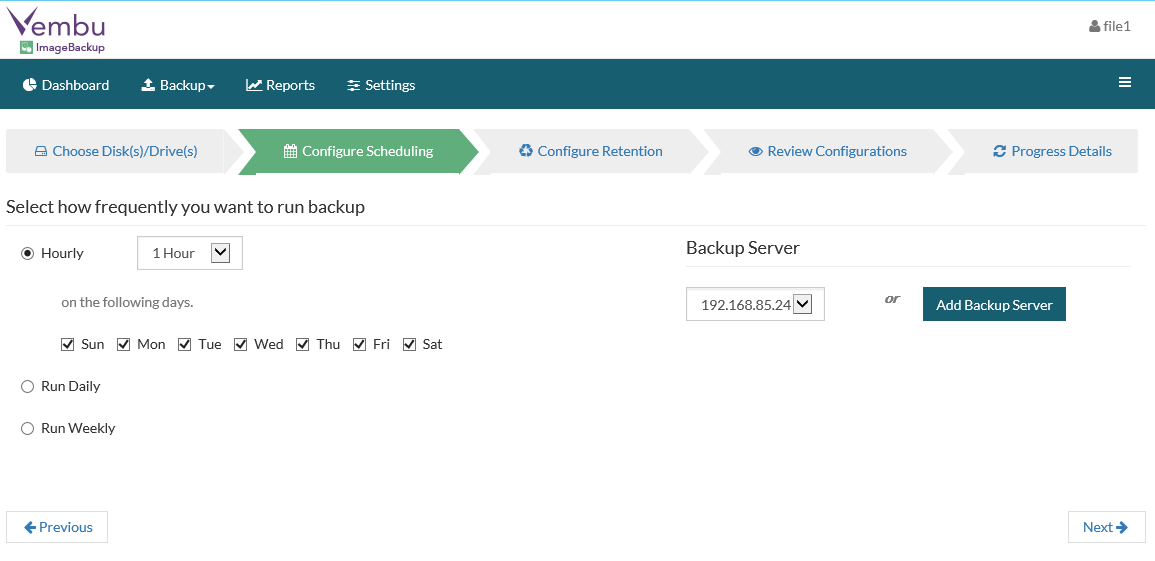Image resolution: width=1155 pixels, height=561 pixels.
Task: Click the Reports line chart icon
Action: pos(254,85)
